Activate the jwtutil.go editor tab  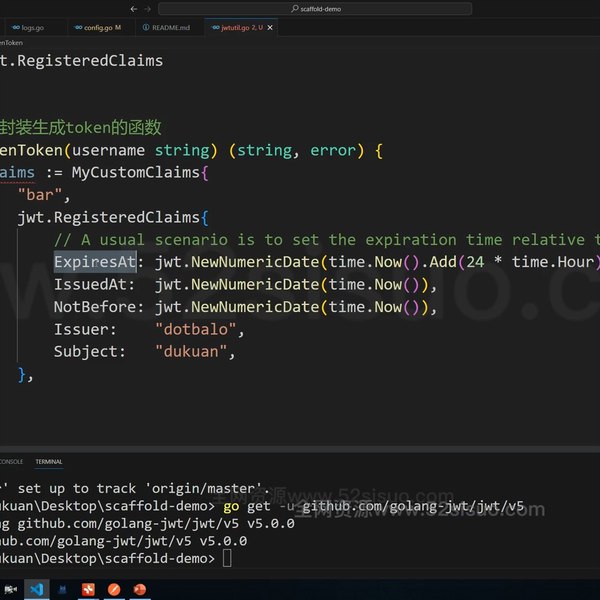click(x=238, y=27)
